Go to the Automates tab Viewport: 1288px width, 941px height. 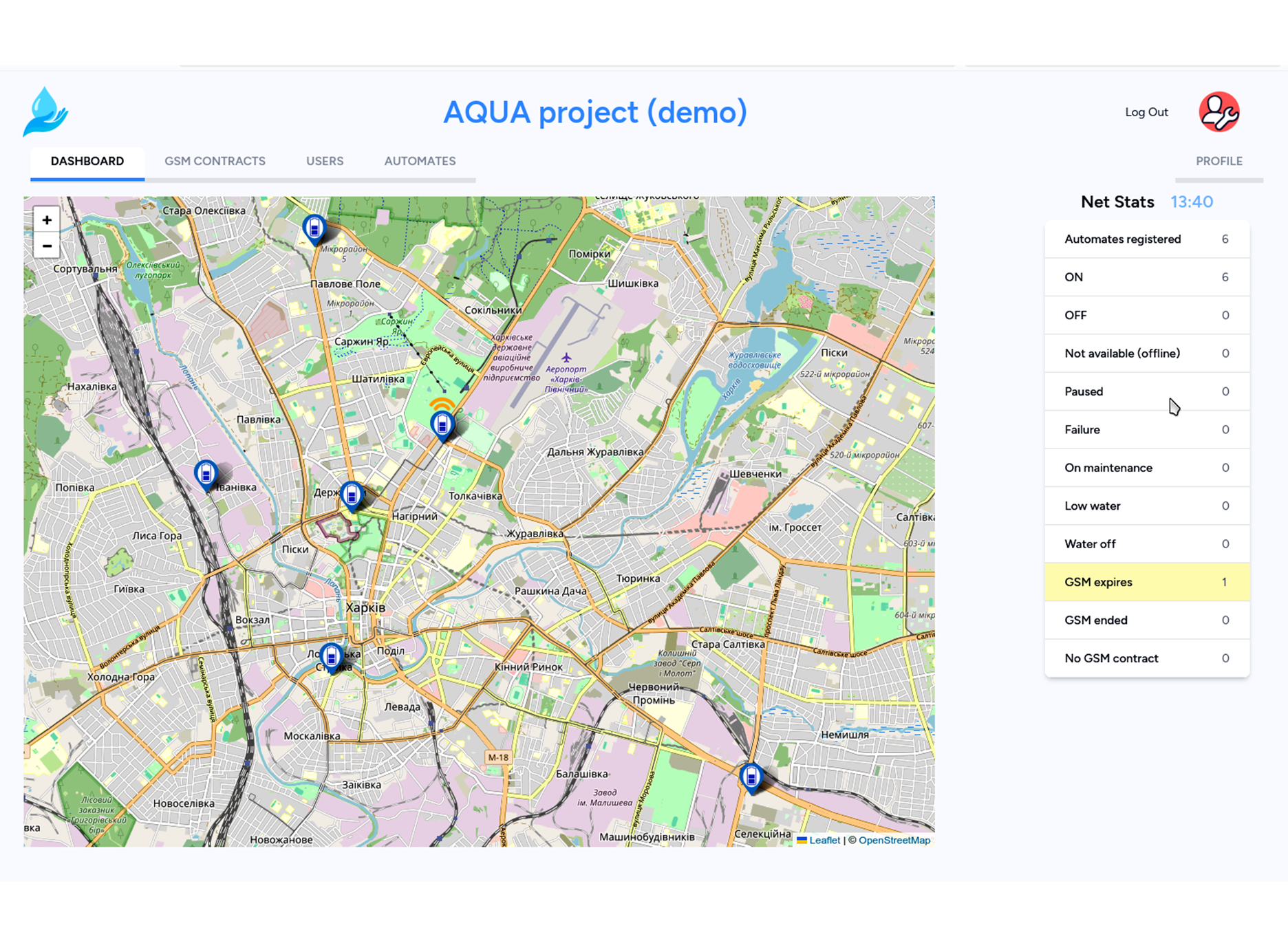click(x=420, y=161)
